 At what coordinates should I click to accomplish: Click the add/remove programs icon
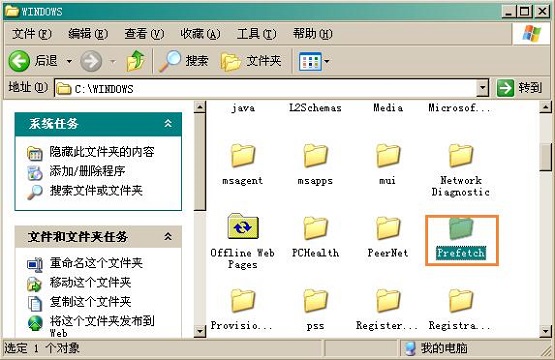point(35,172)
